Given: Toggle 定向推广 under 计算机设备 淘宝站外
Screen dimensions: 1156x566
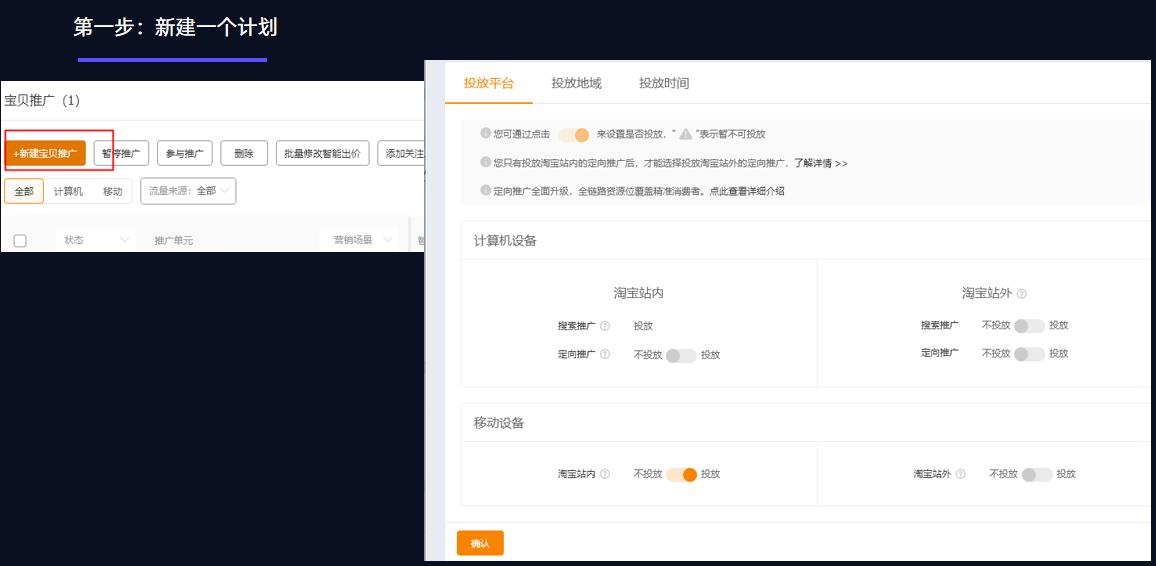Looking at the screenshot, I should point(1029,354).
